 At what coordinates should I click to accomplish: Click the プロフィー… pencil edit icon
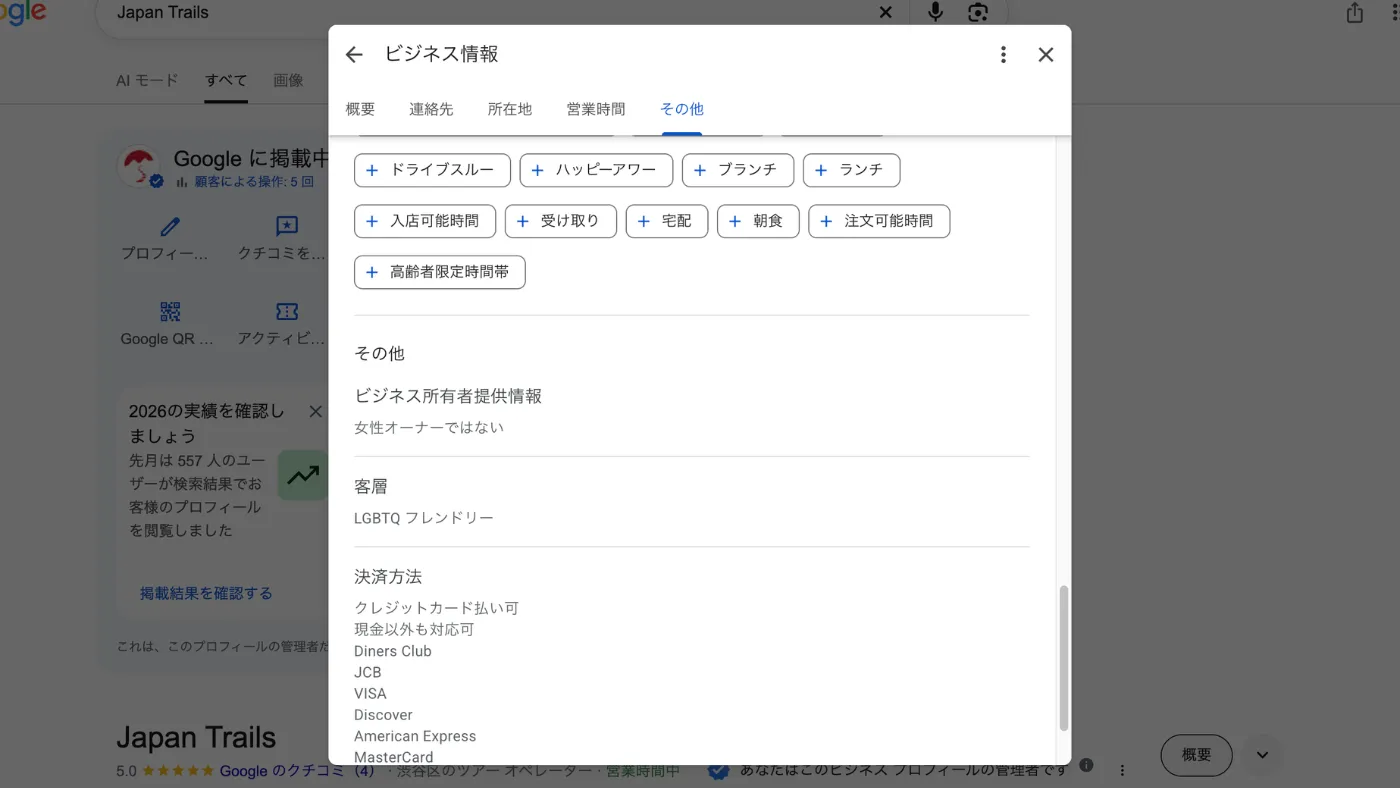(170, 227)
